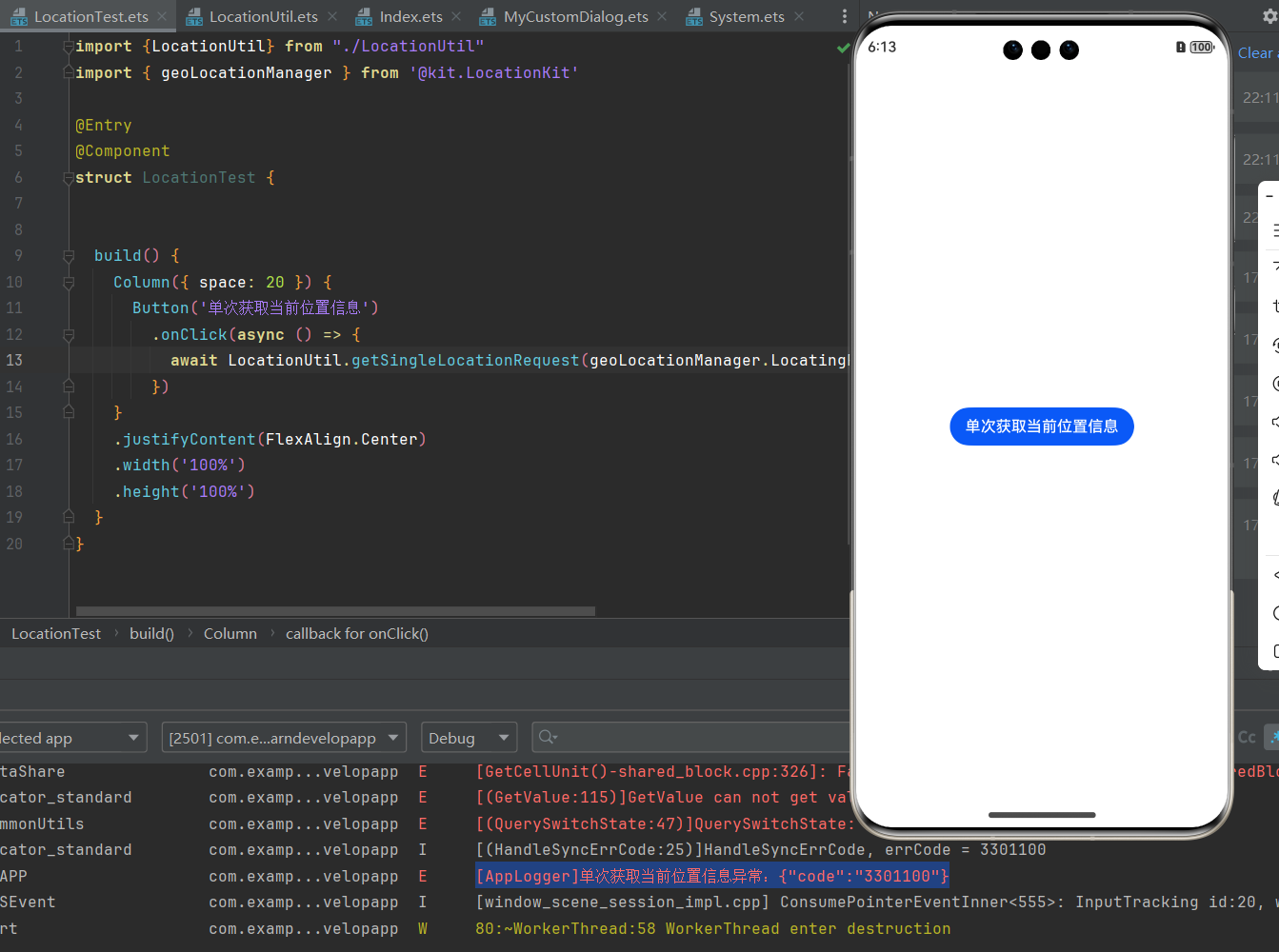This screenshot has width=1279, height=952.
Task: Click the taShare tag in log list
Action: [32, 771]
